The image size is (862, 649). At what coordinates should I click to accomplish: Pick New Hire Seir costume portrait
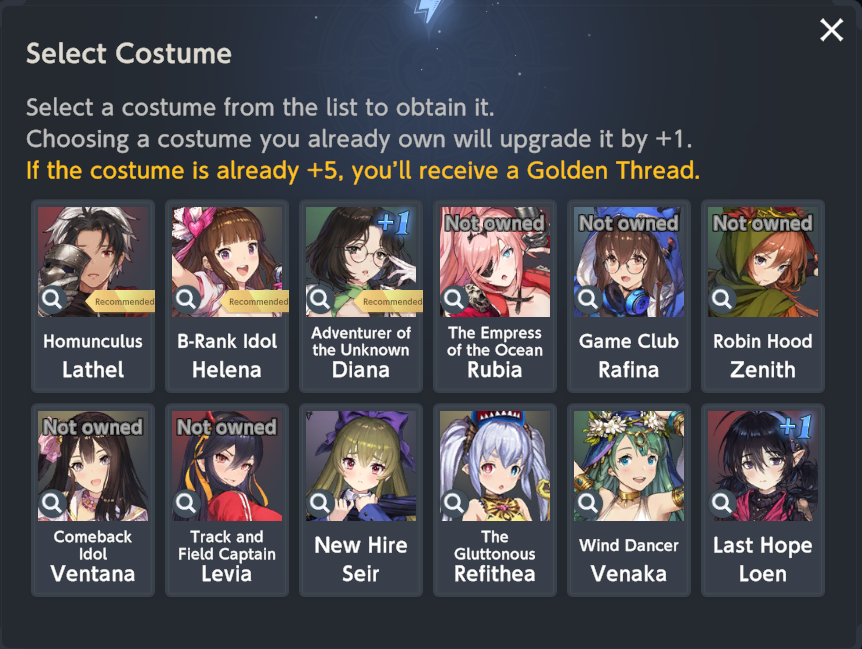(x=361, y=465)
